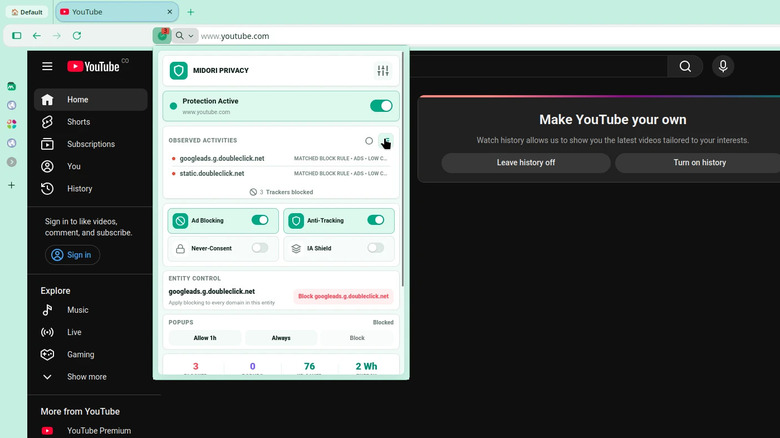Select the circle option in Observed Activities
The height and width of the screenshot is (438, 780).
(x=369, y=141)
